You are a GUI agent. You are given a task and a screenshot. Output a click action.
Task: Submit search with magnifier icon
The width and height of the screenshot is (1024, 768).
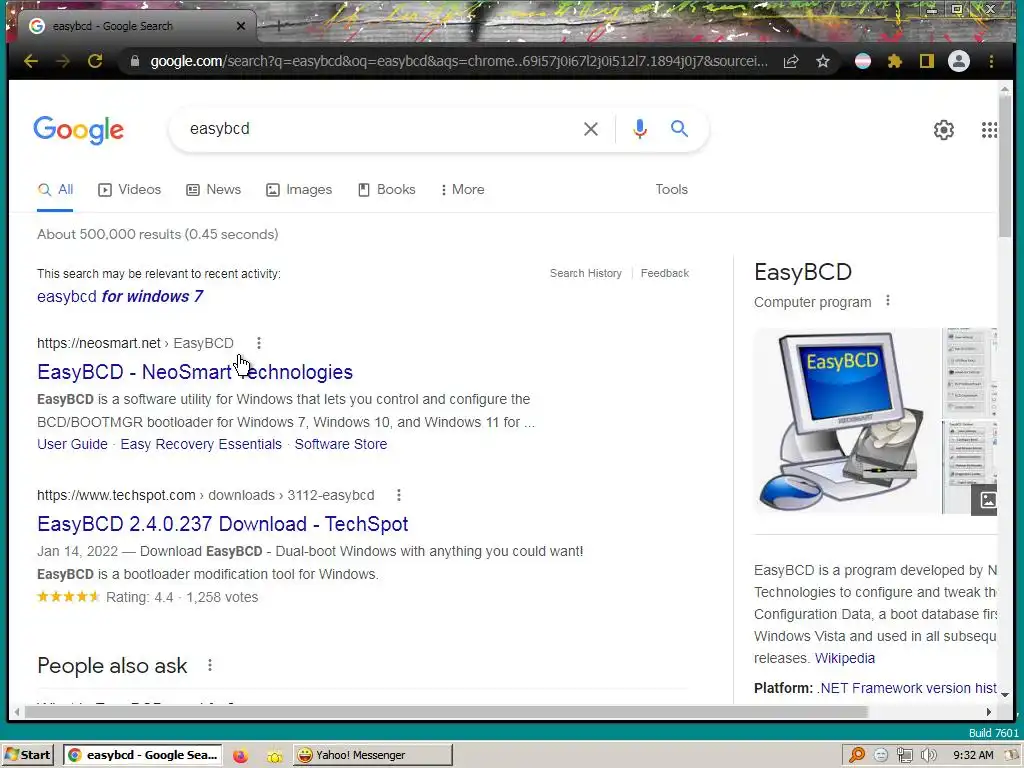679,129
